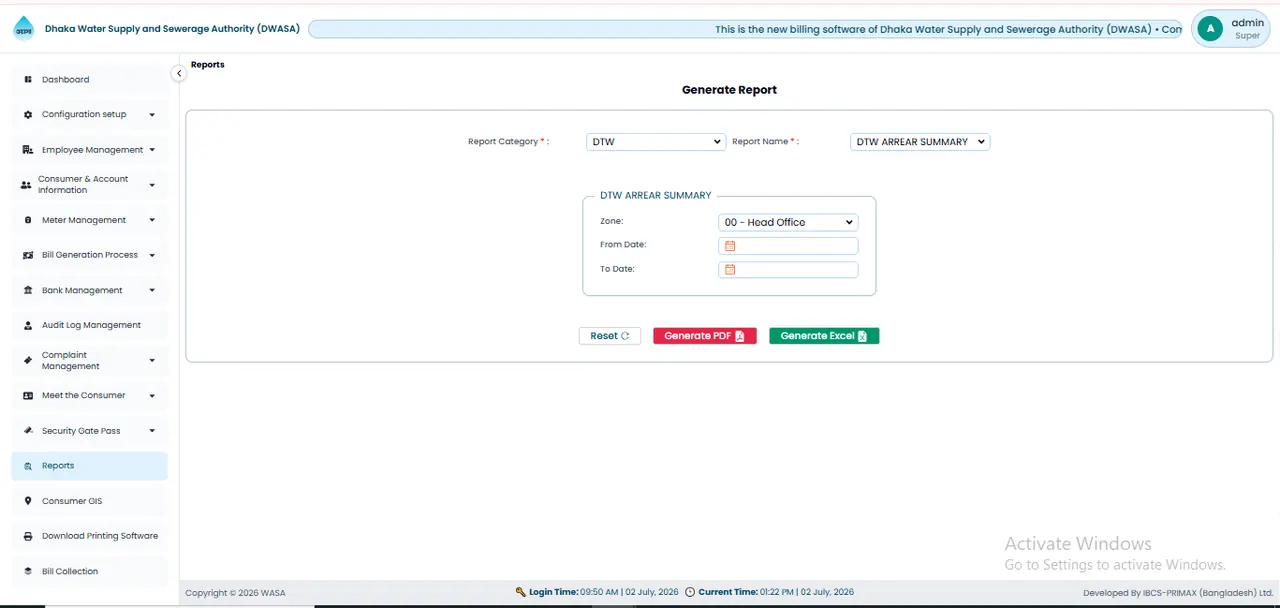Open the Zone dropdown
This screenshot has width=1280, height=608.
pyautogui.click(x=788, y=222)
